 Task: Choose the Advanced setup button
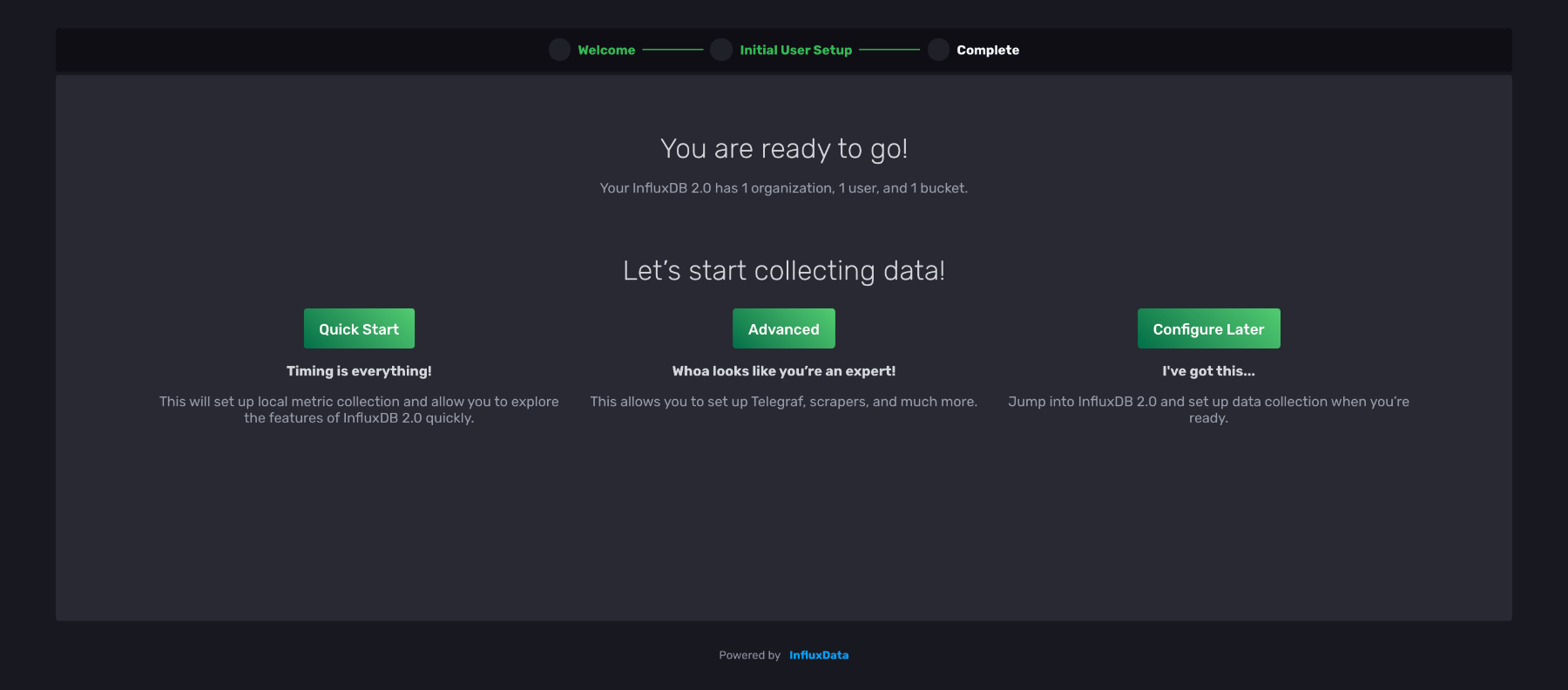(x=783, y=328)
